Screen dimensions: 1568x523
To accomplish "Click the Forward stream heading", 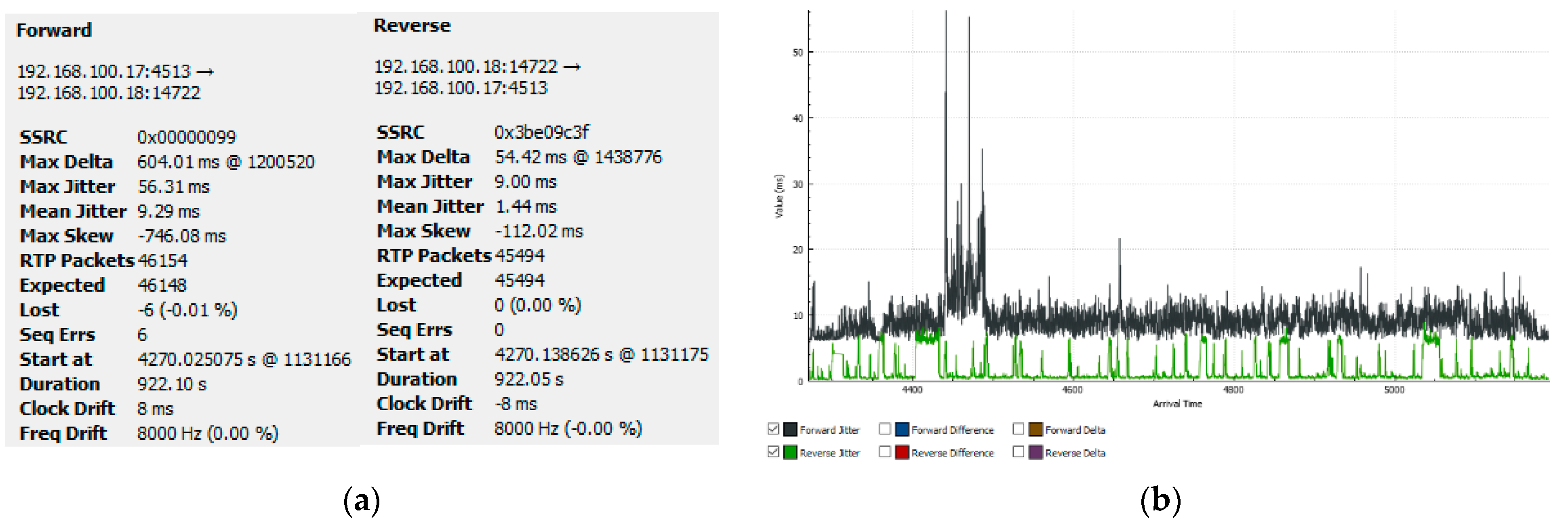I will click(x=54, y=30).
